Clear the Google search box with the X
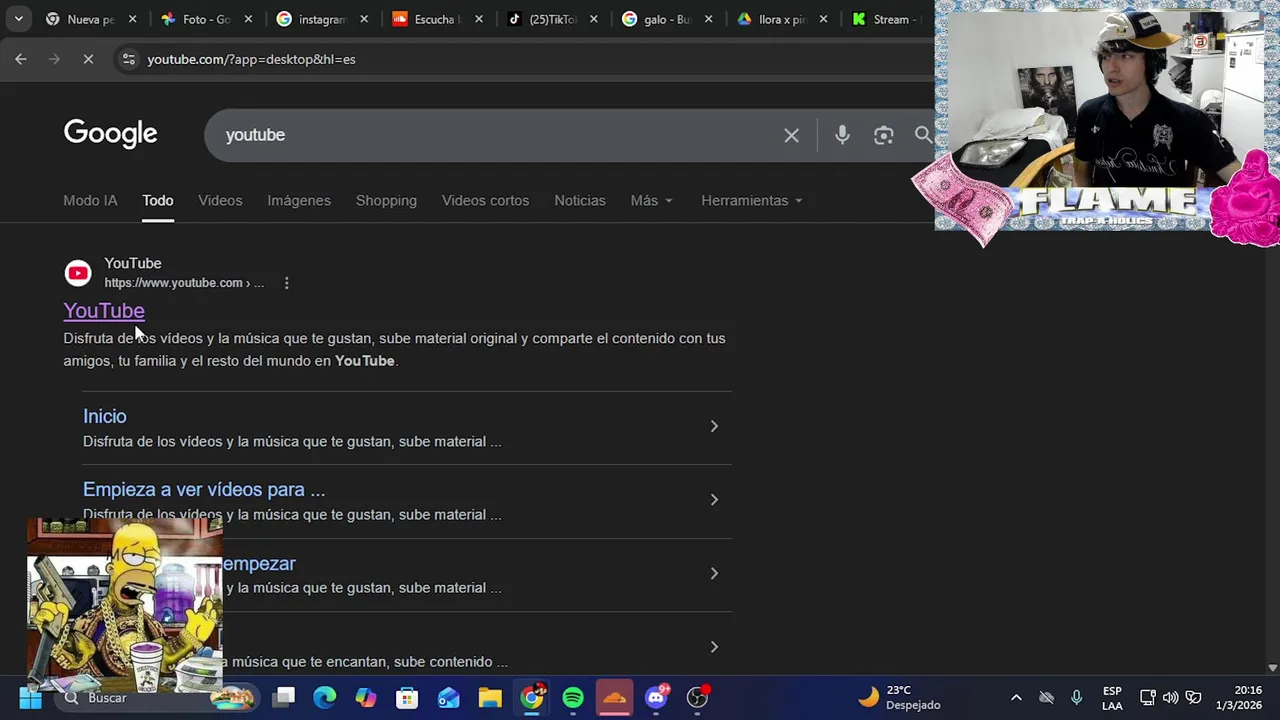This screenshot has width=1280, height=720. 791,135
